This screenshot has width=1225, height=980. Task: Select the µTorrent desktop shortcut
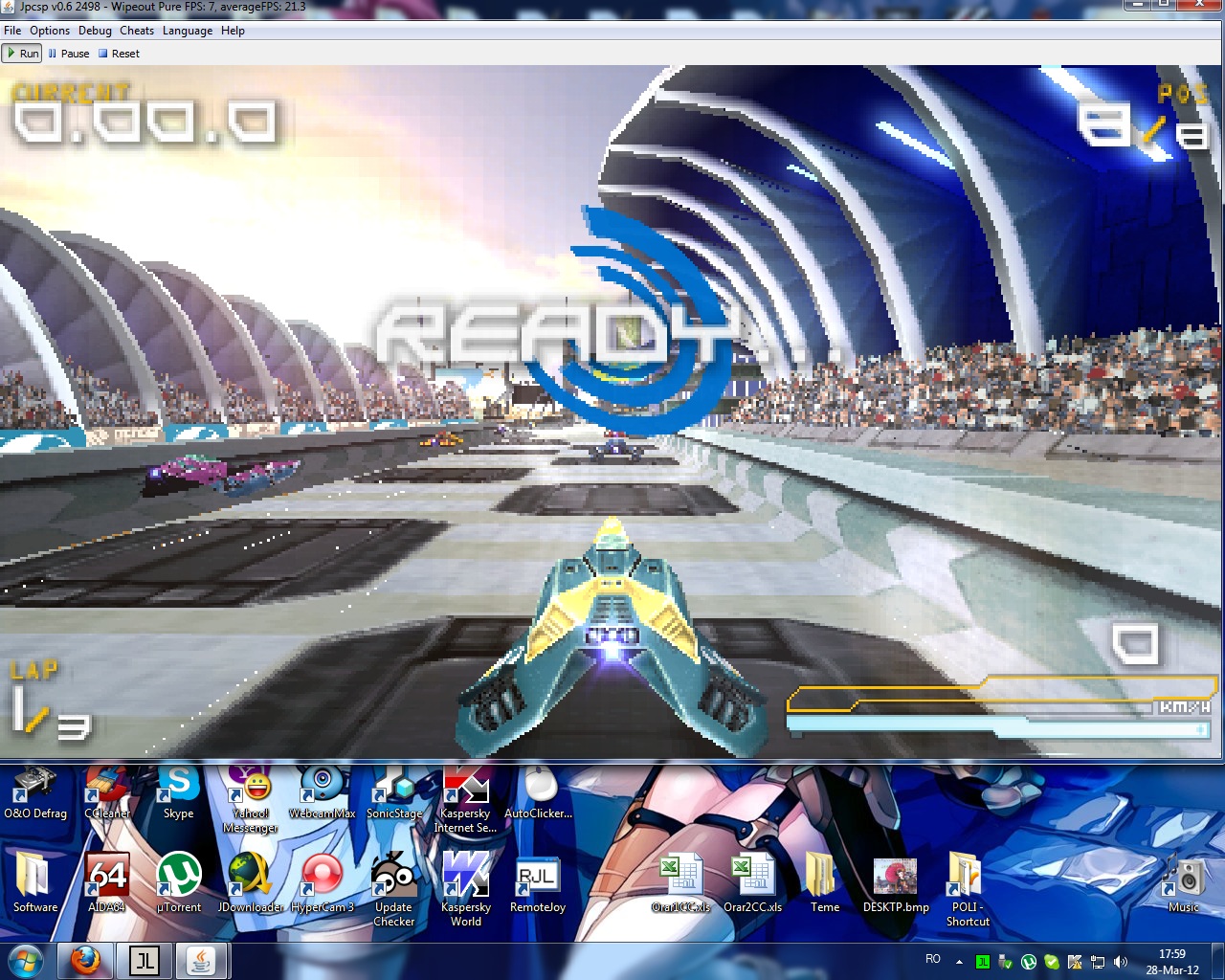[x=179, y=882]
